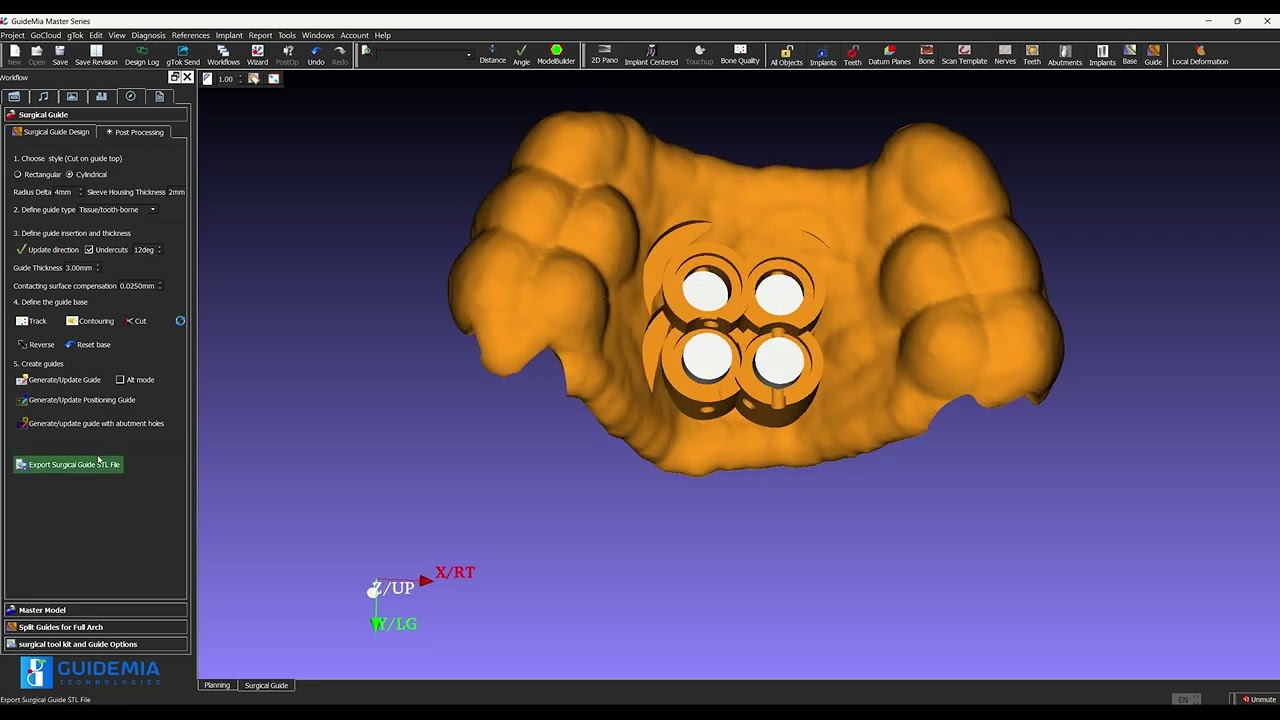
Task: Click the Contouring button
Action: tap(90, 321)
